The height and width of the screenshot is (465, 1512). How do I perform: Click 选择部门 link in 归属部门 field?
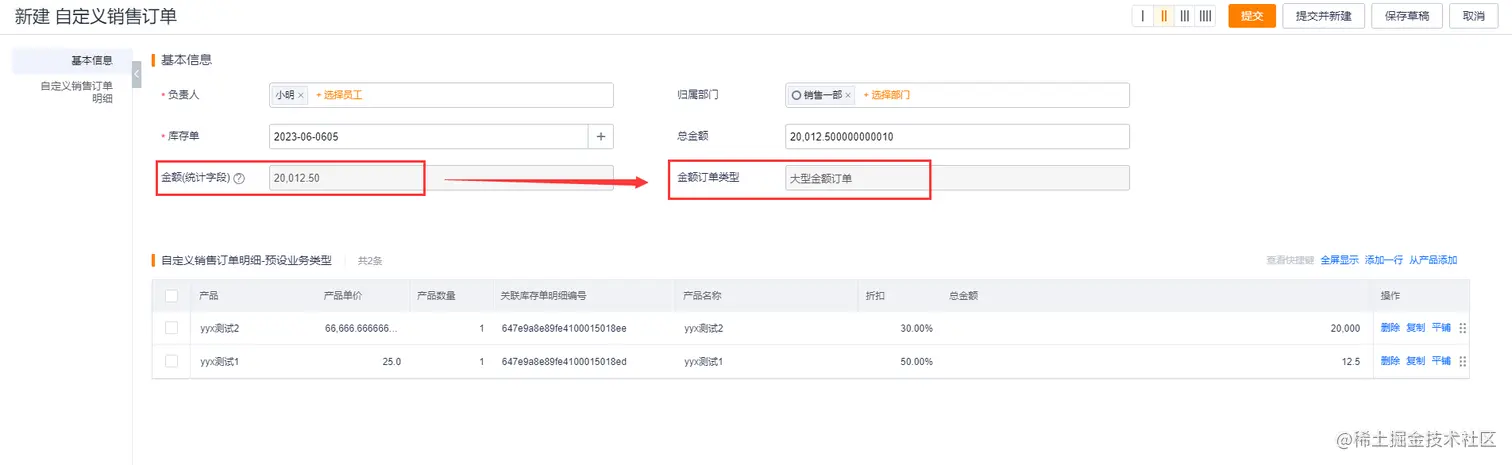pyautogui.click(x=887, y=95)
